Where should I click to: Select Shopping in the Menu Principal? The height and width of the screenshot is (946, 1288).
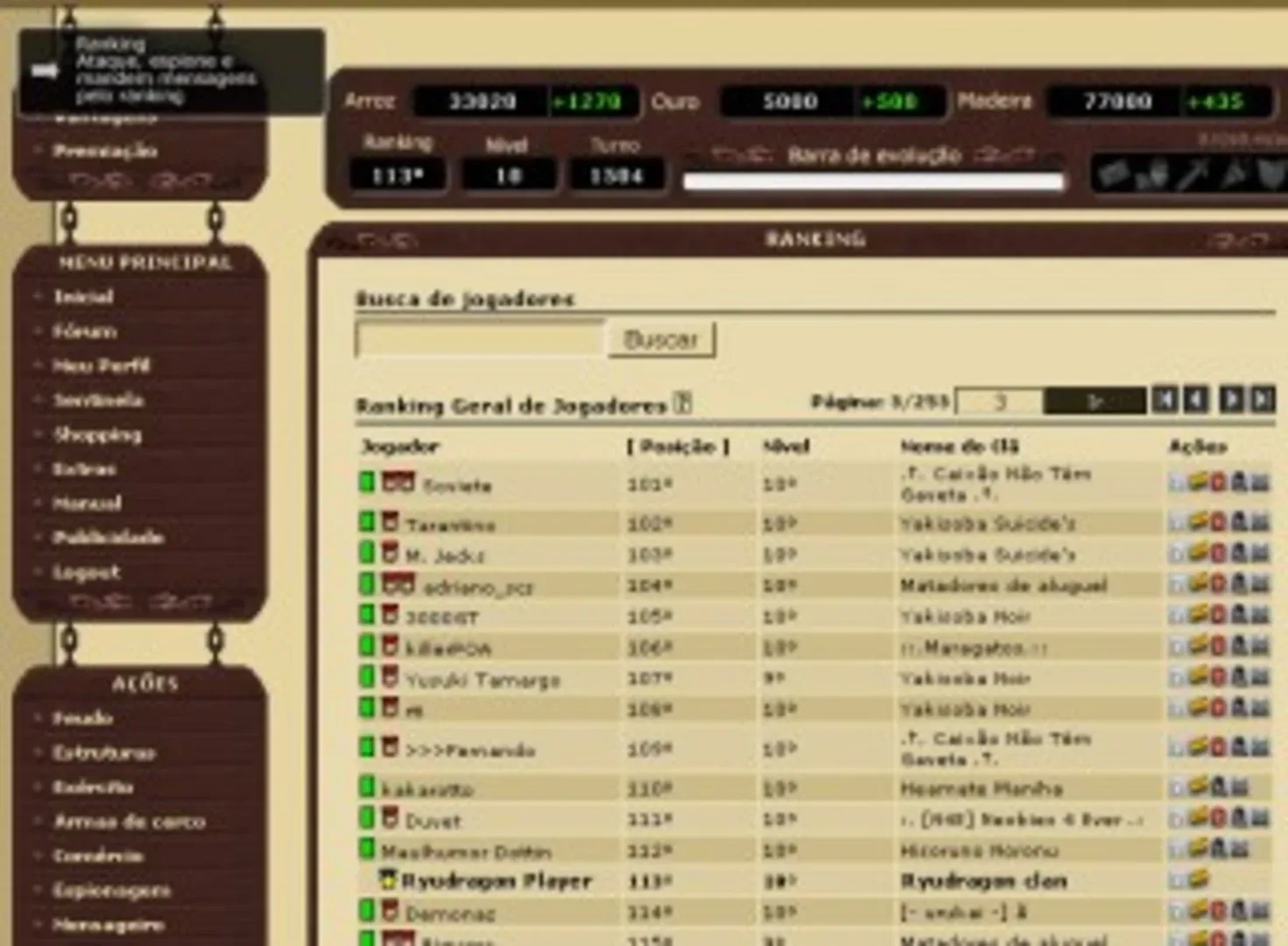click(96, 434)
